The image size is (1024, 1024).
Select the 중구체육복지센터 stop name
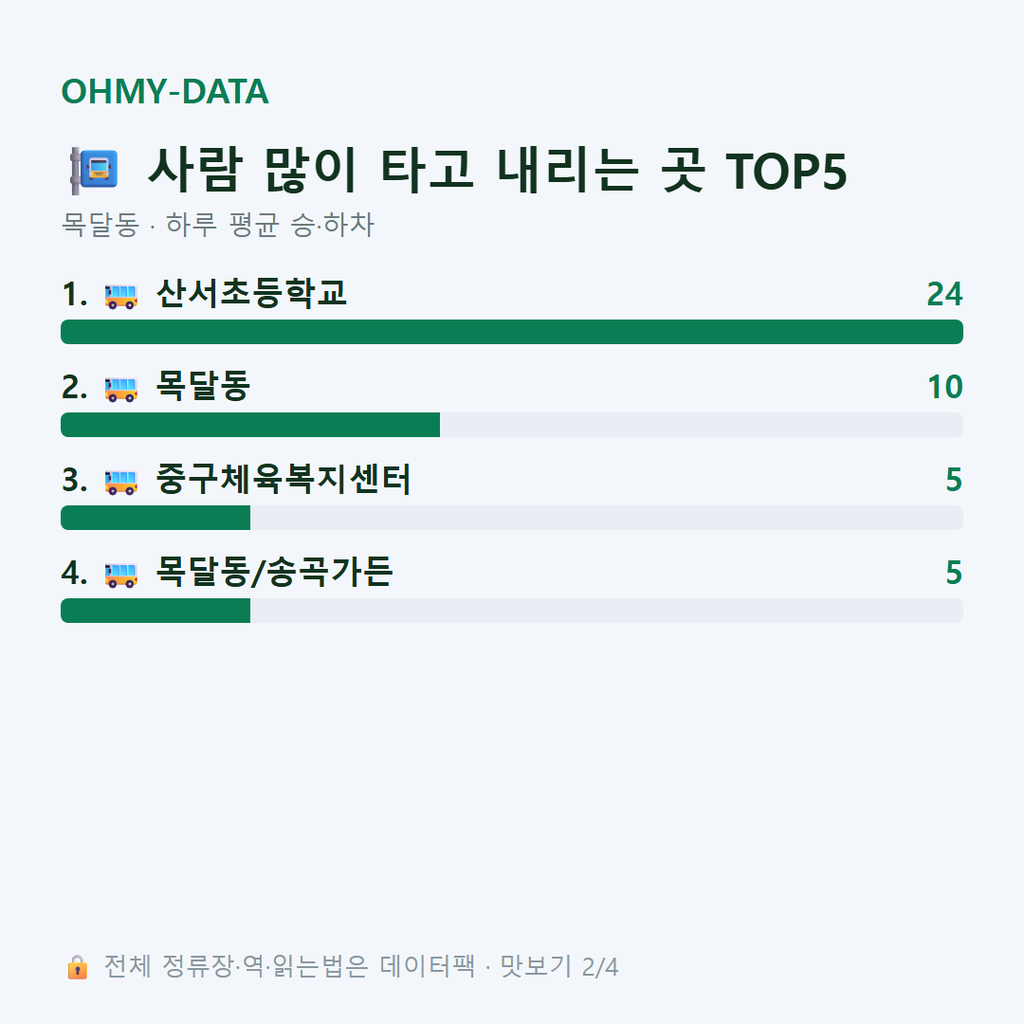283,479
